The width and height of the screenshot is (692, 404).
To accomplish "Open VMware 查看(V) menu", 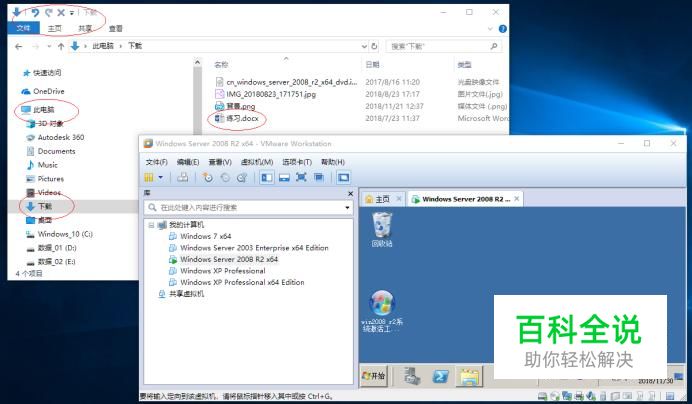I will (220, 162).
